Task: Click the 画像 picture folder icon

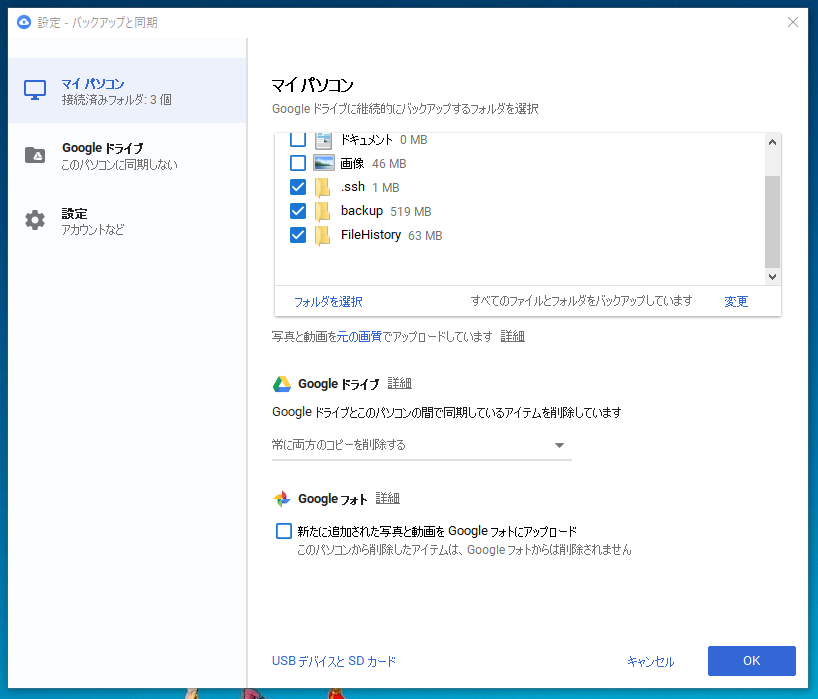Action: click(x=323, y=163)
